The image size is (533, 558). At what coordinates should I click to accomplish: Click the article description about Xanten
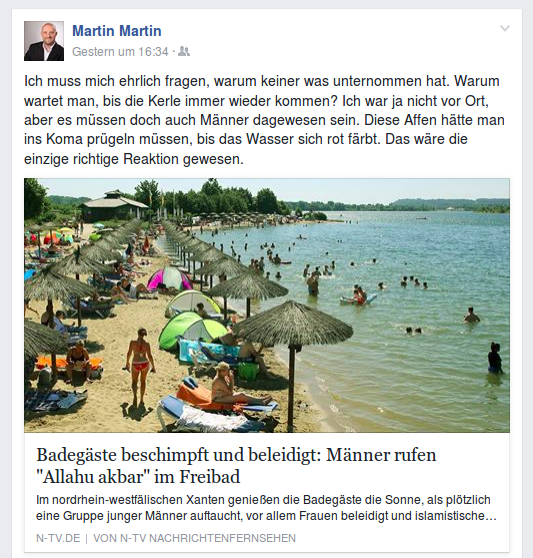tap(266, 508)
